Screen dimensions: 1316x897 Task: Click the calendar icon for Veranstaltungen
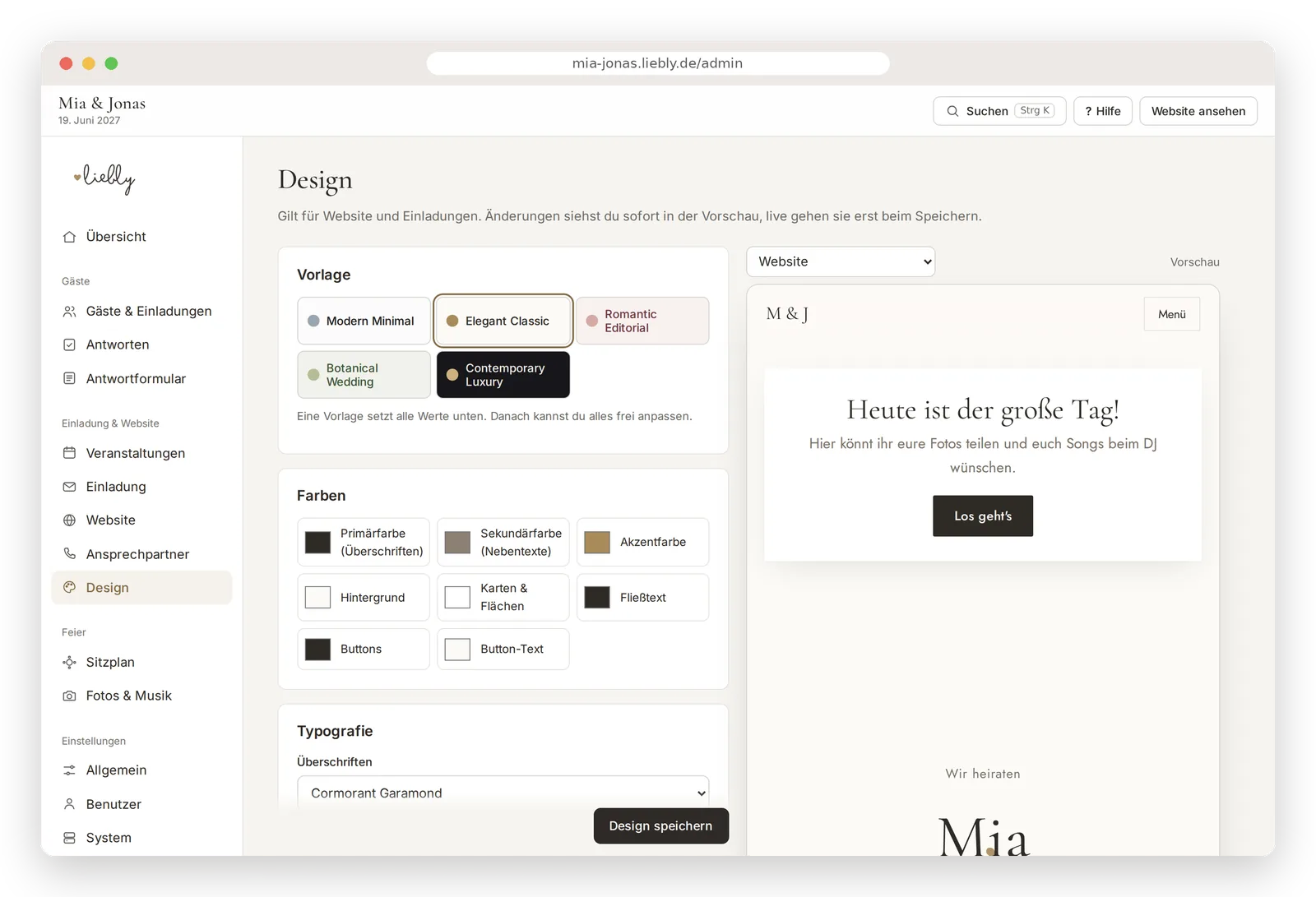(x=69, y=453)
